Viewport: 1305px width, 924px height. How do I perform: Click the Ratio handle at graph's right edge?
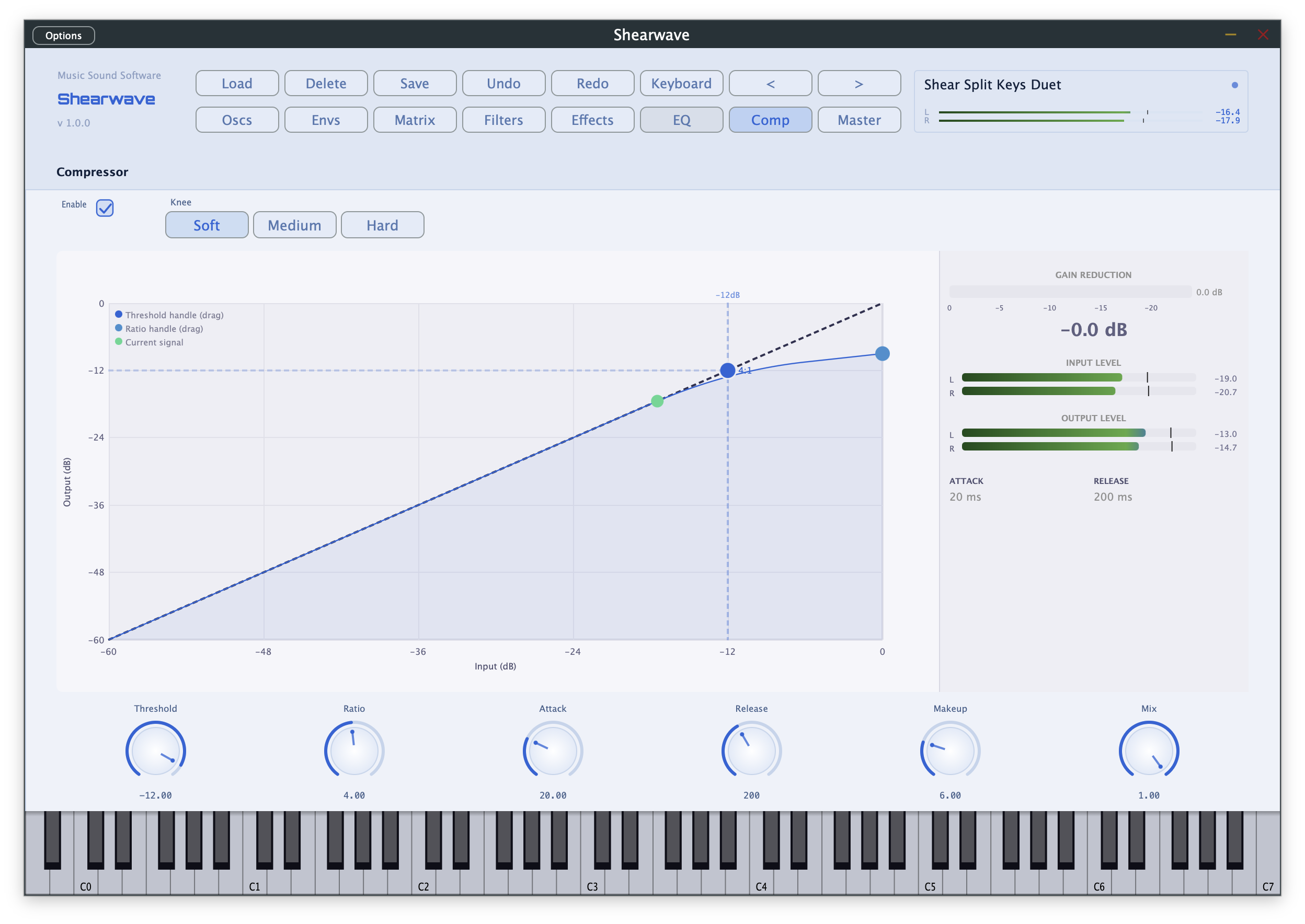click(x=882, y=354)
